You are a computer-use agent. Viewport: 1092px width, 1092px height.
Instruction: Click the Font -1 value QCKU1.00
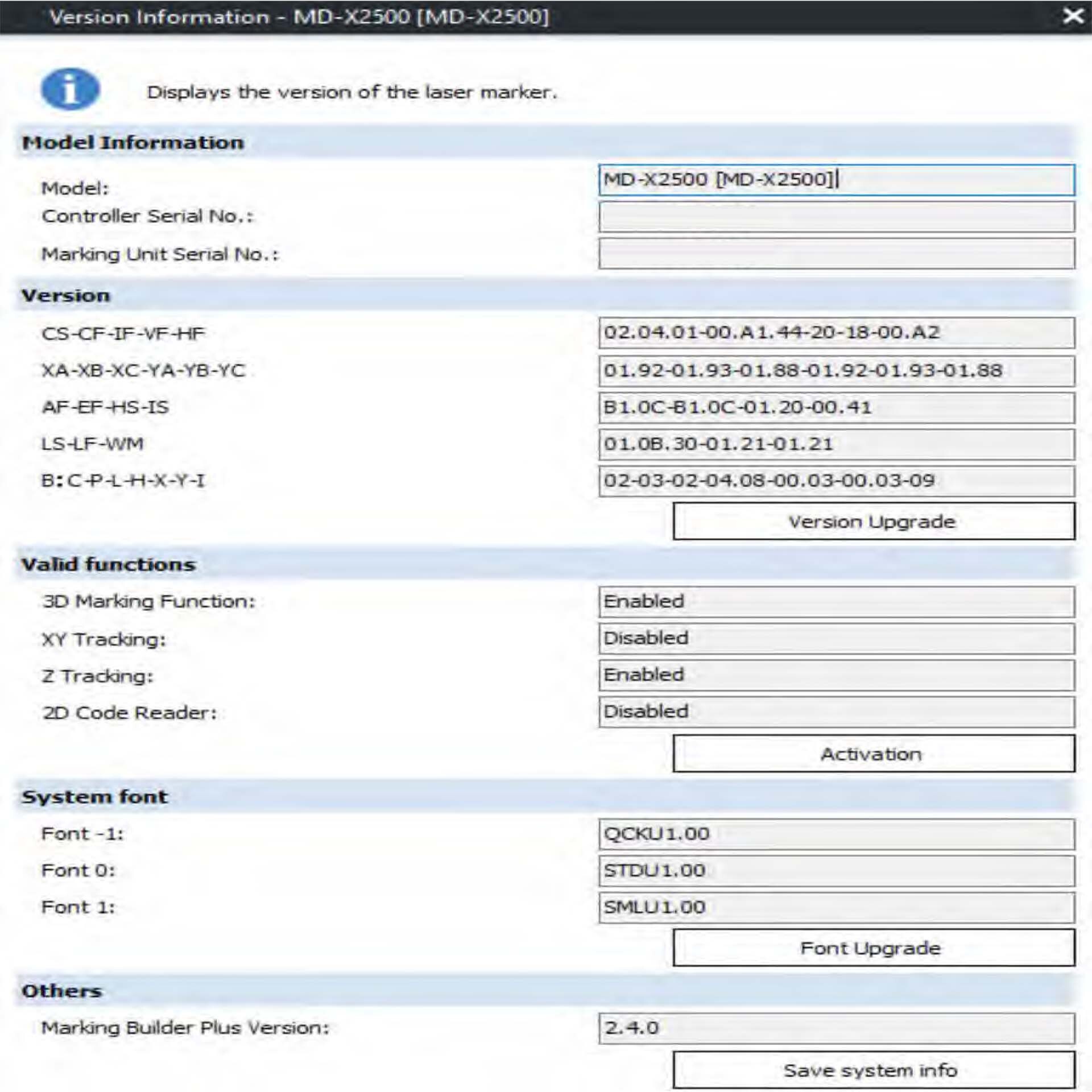pos(837,834)
